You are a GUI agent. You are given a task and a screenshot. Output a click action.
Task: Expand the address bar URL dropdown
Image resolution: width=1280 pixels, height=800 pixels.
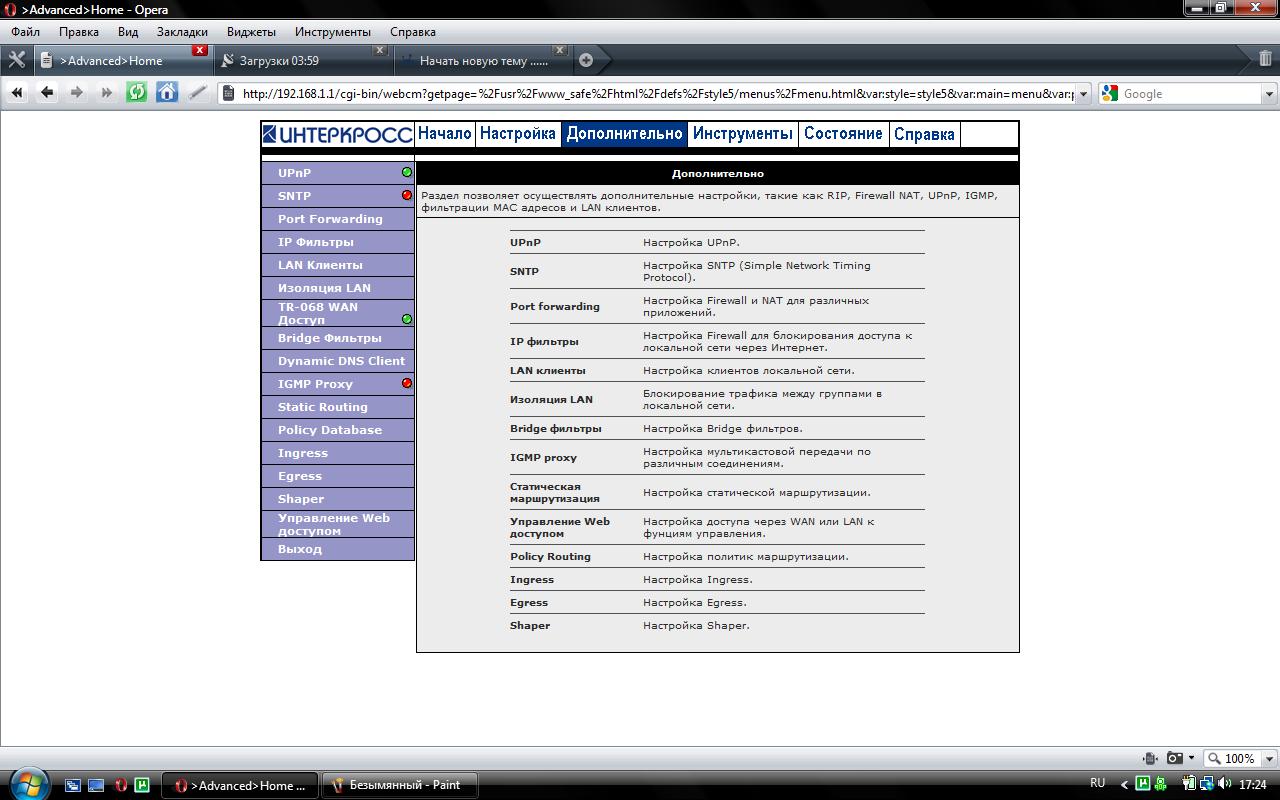point(1084,94)
